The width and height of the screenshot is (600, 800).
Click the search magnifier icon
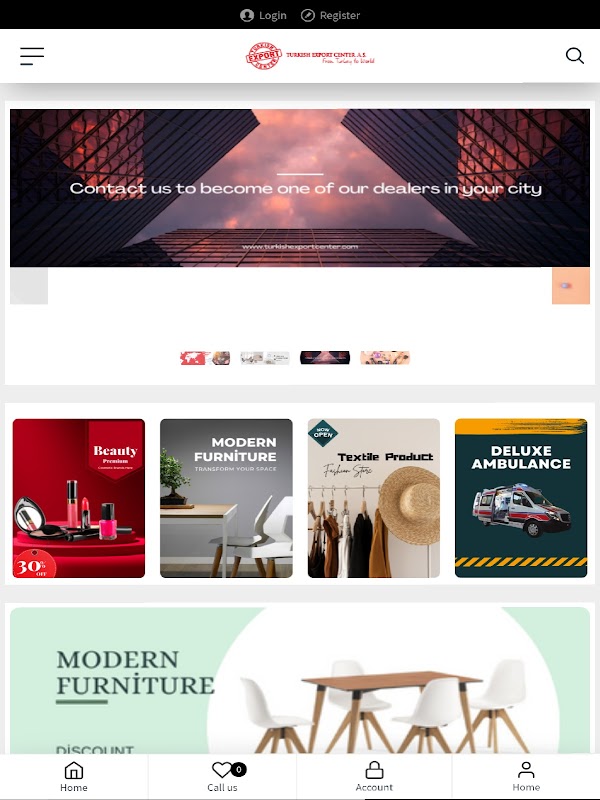pos(574,56)
